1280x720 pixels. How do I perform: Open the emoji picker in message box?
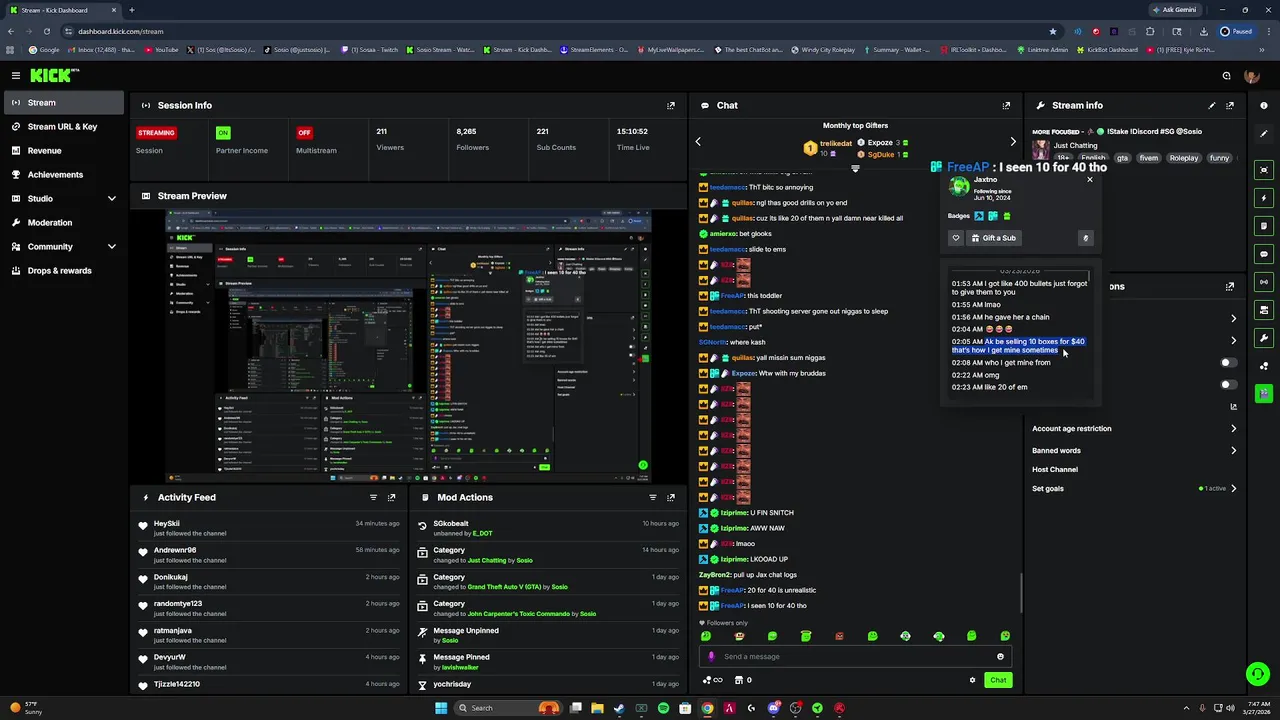[1000, 657]
